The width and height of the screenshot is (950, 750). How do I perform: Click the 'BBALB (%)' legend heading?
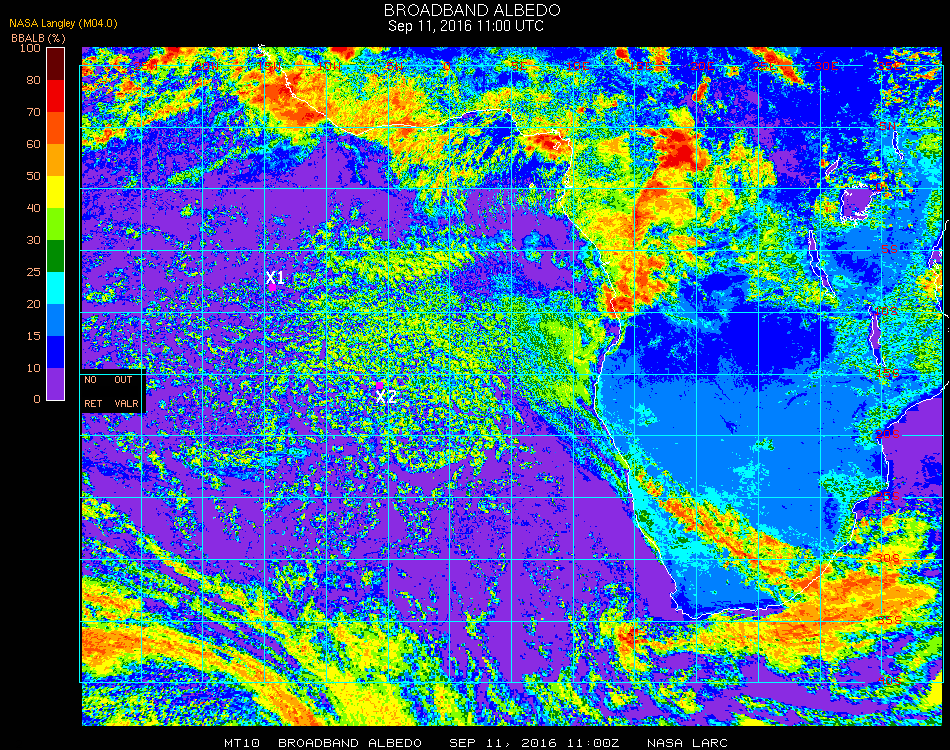click(x=38, y=38)
